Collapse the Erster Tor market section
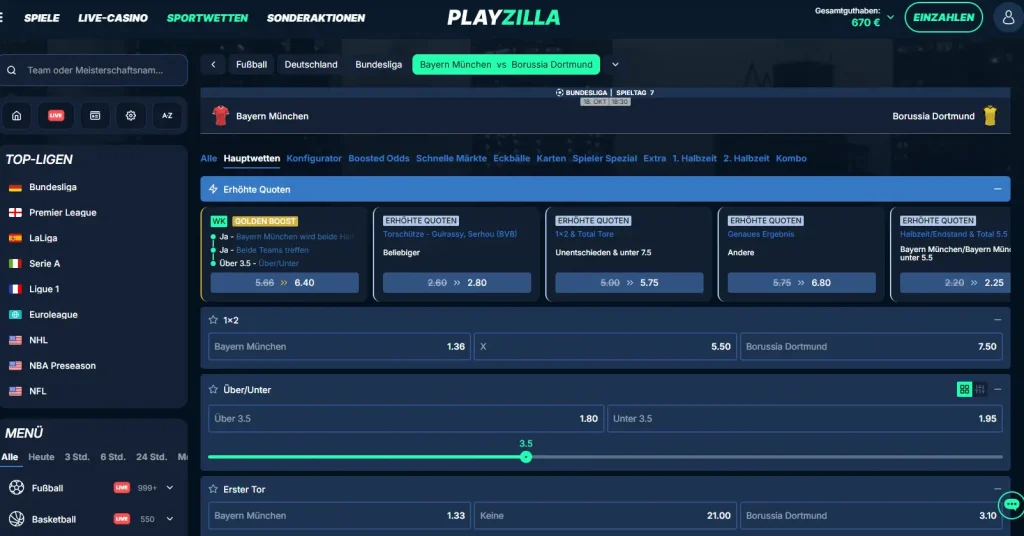 tap(997, 489)
